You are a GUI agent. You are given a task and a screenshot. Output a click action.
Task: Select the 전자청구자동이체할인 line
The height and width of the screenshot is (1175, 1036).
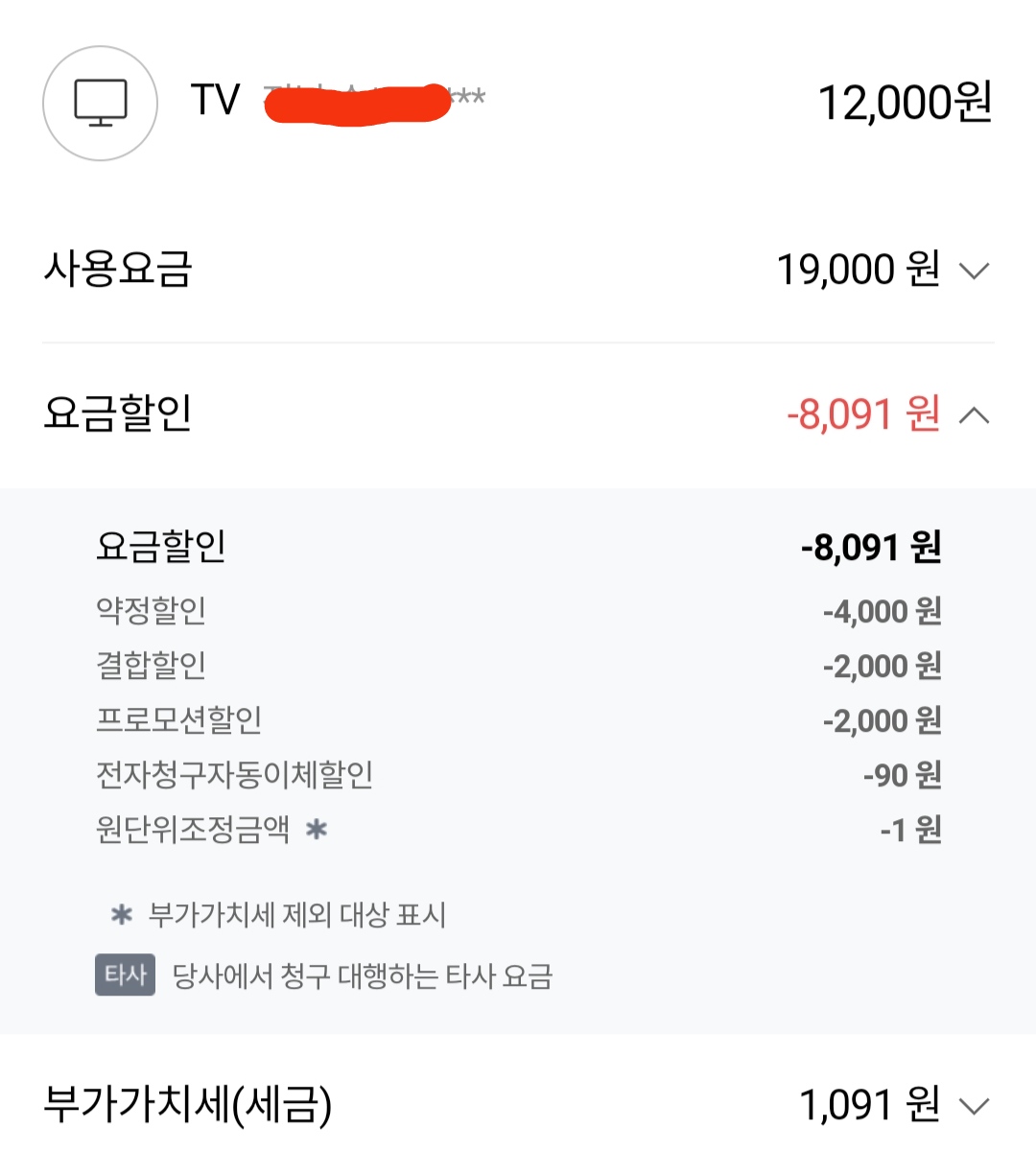pyautogui.click(x=234, y=775)
